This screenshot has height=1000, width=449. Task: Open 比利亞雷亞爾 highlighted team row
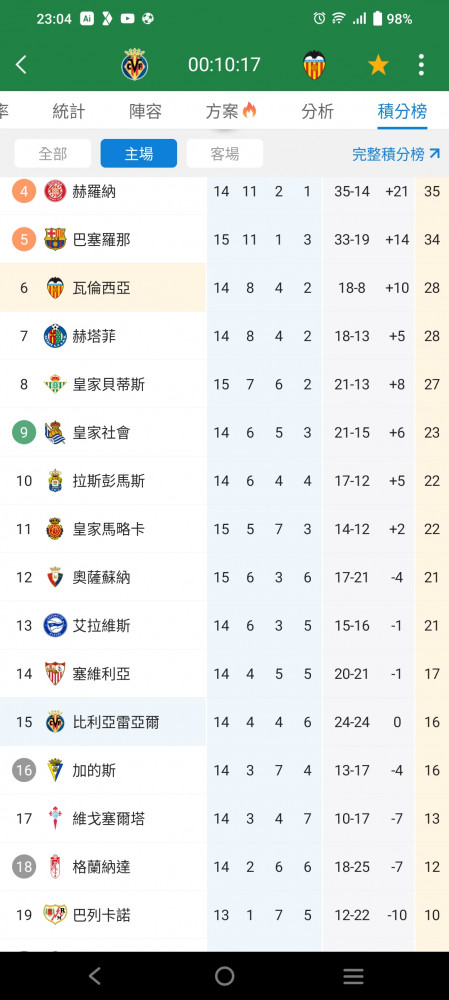(224, 722)
